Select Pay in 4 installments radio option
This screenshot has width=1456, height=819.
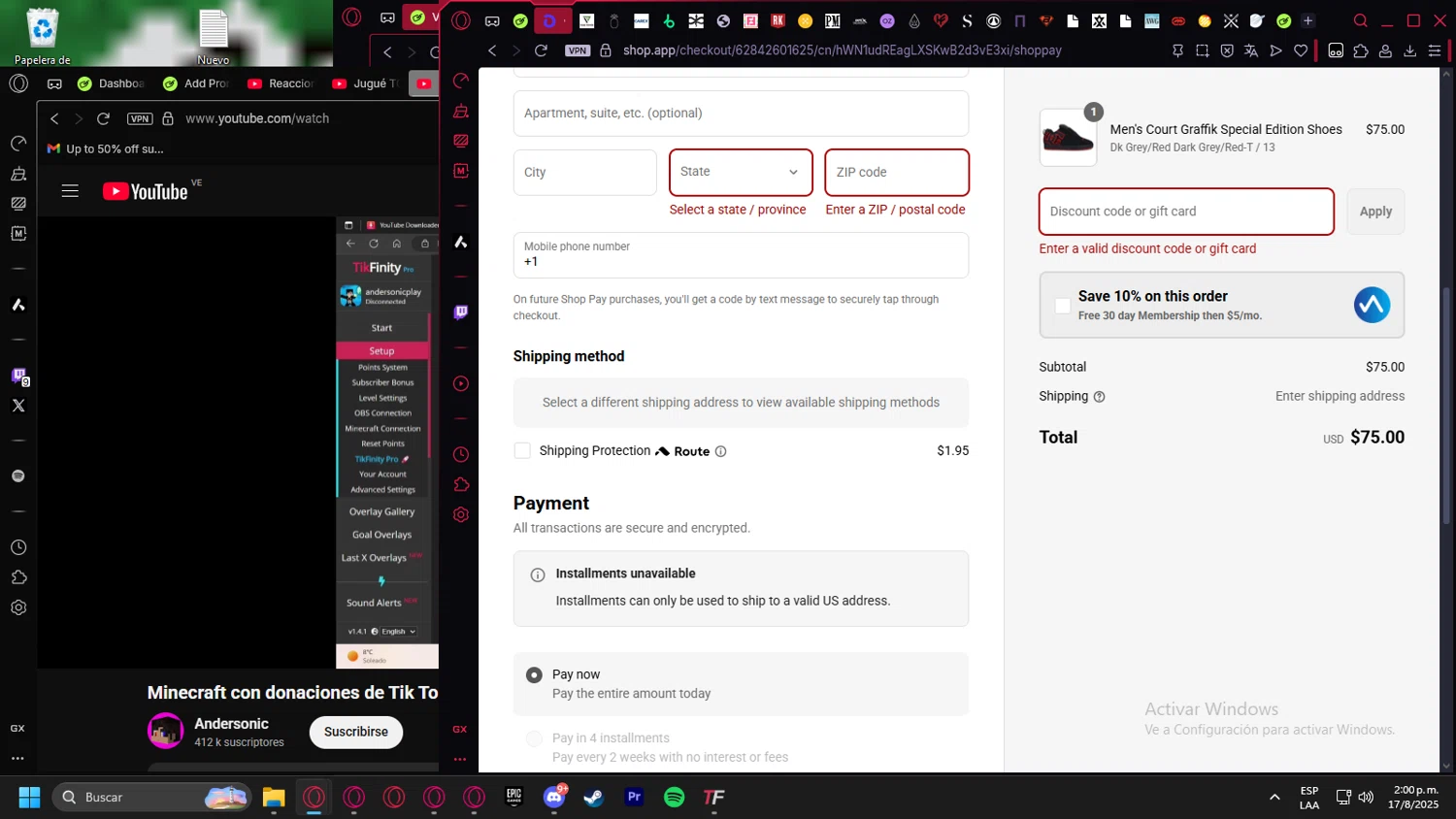(x=534, y=738)
